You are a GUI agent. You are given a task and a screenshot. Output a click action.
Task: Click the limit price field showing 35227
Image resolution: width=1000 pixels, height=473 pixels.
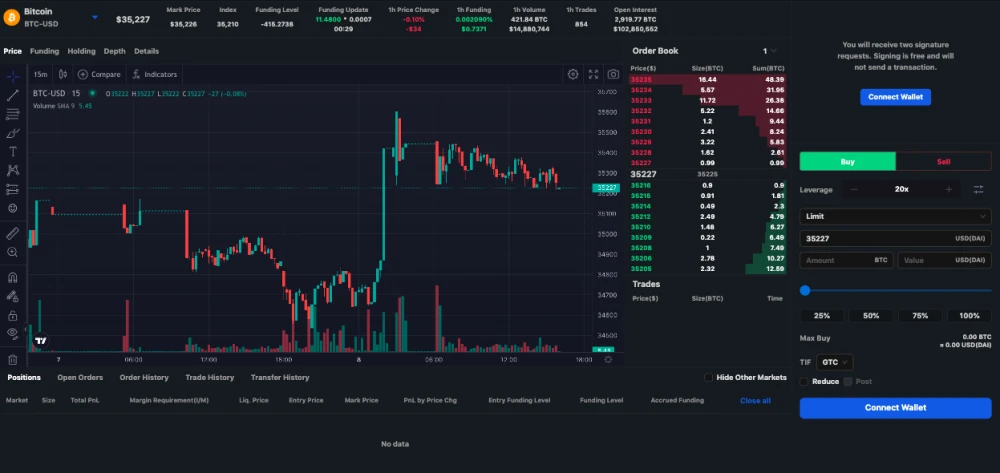[x=895, y=238]
